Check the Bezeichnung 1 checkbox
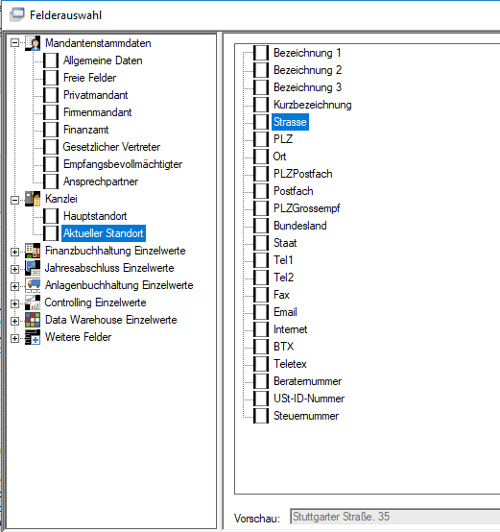 (261, 53)
